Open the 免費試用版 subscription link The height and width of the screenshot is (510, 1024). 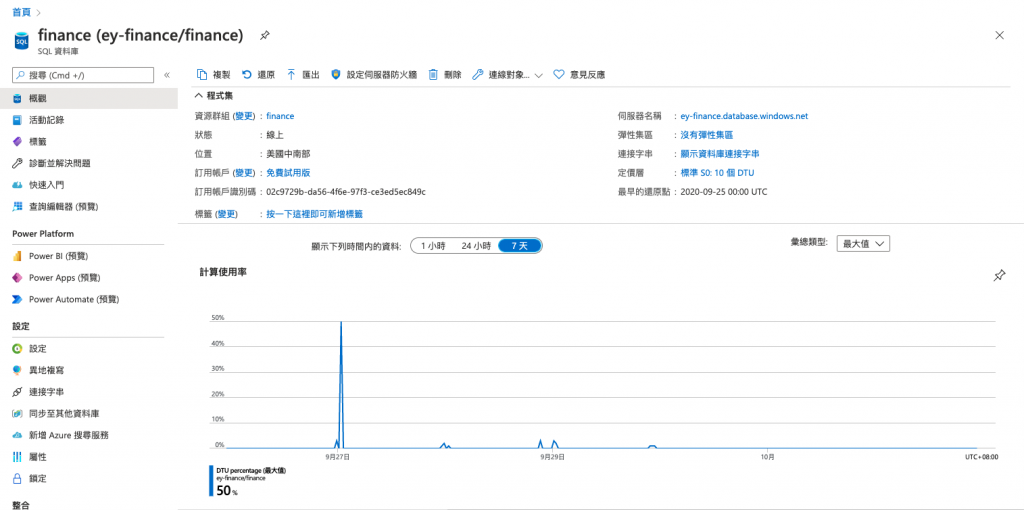click(x=288, y=172)
